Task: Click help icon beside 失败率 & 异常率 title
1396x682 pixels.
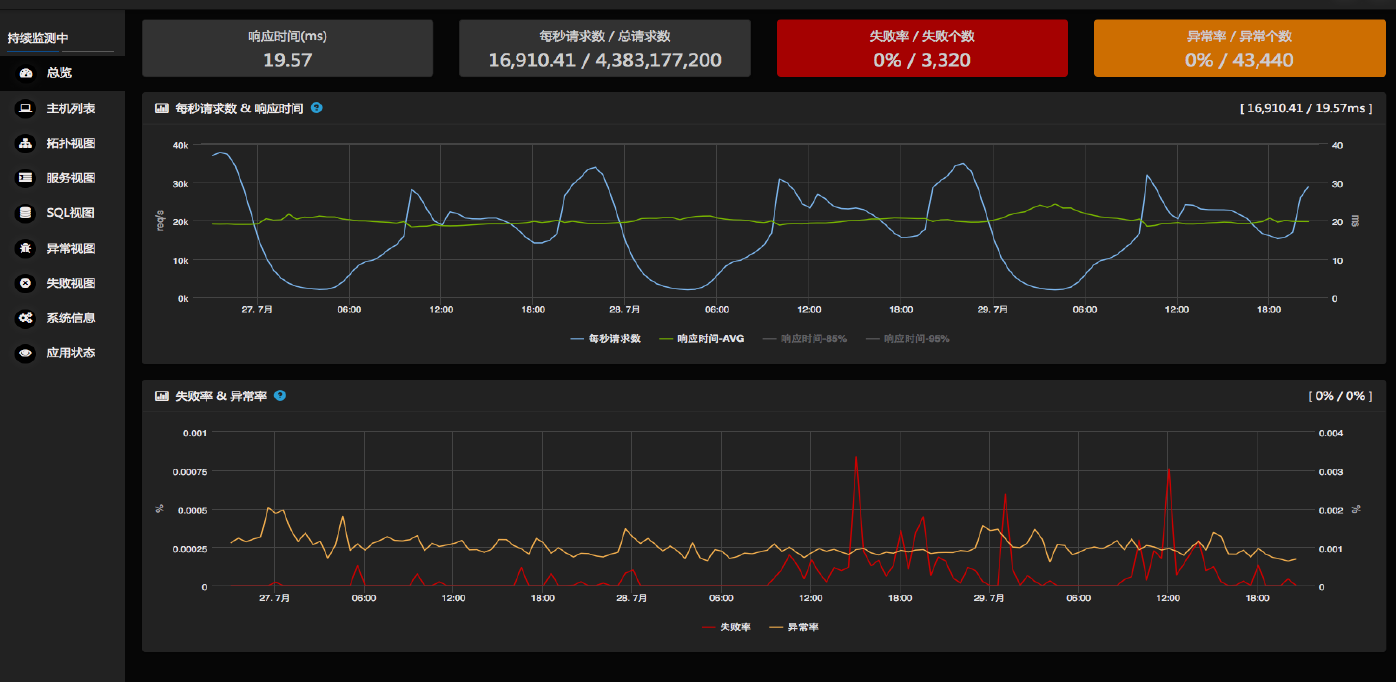Action: click(x=280, y=395)
